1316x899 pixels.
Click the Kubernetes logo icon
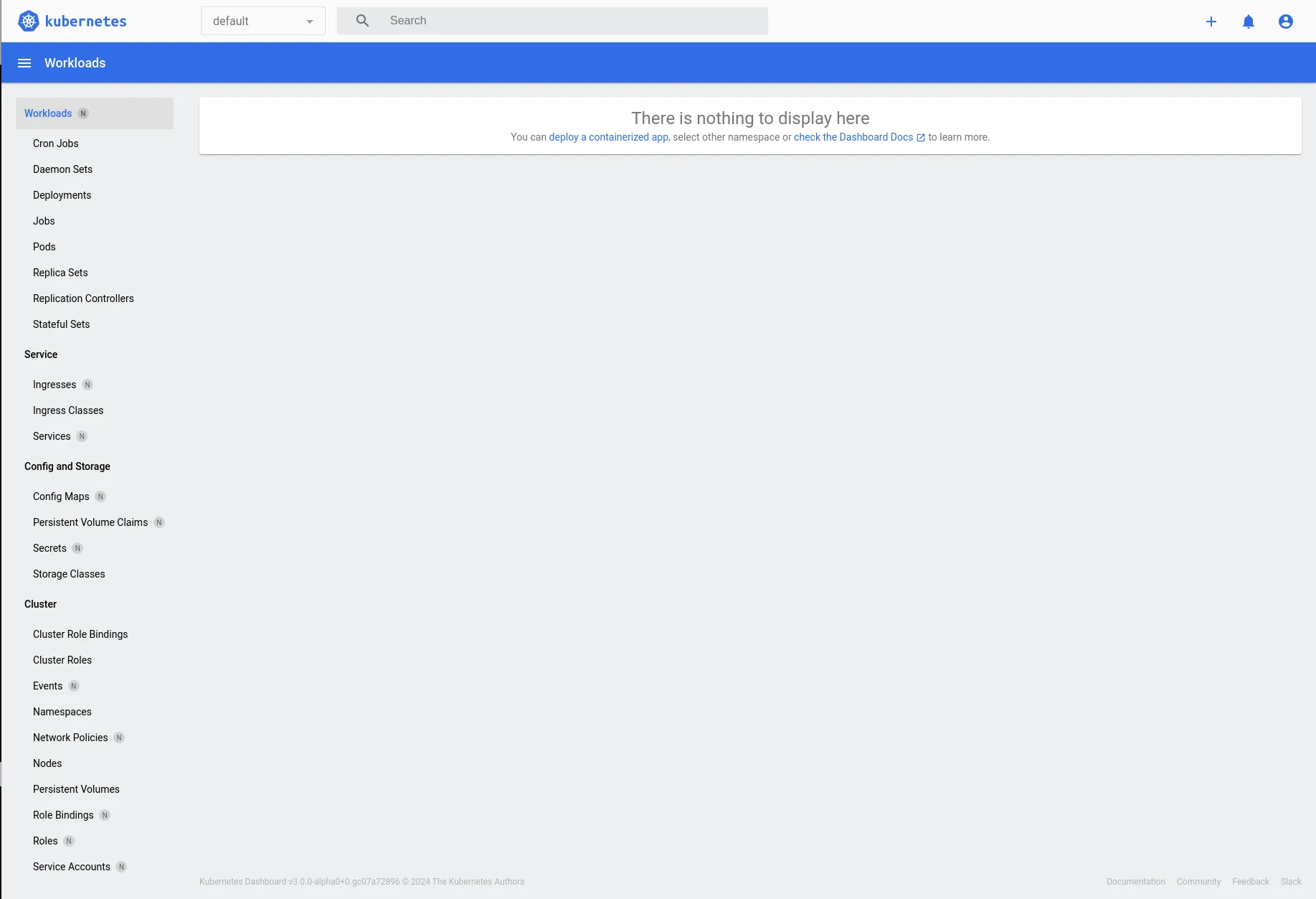29,21
